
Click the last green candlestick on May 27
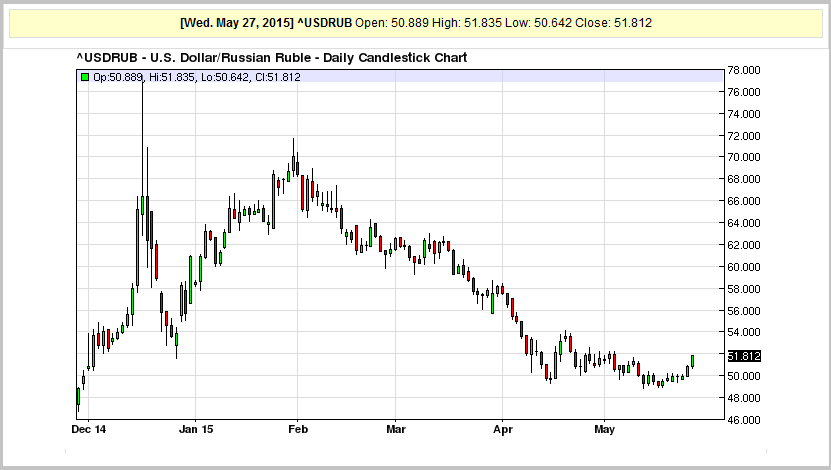693,361
